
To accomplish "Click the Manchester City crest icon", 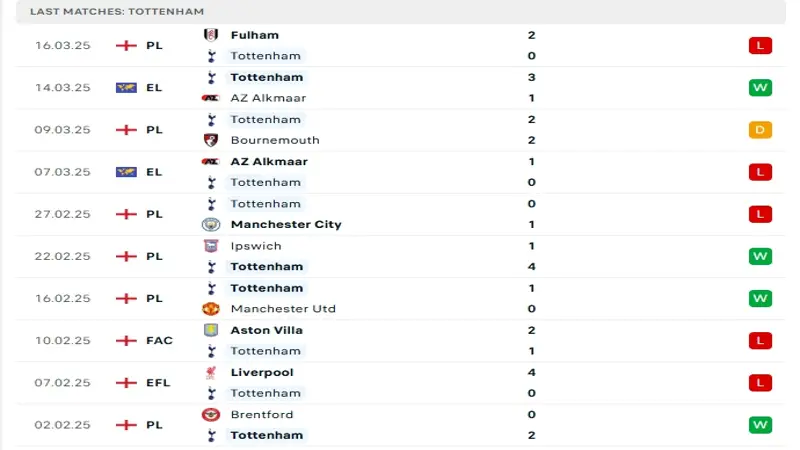I will tap(211, 224).
